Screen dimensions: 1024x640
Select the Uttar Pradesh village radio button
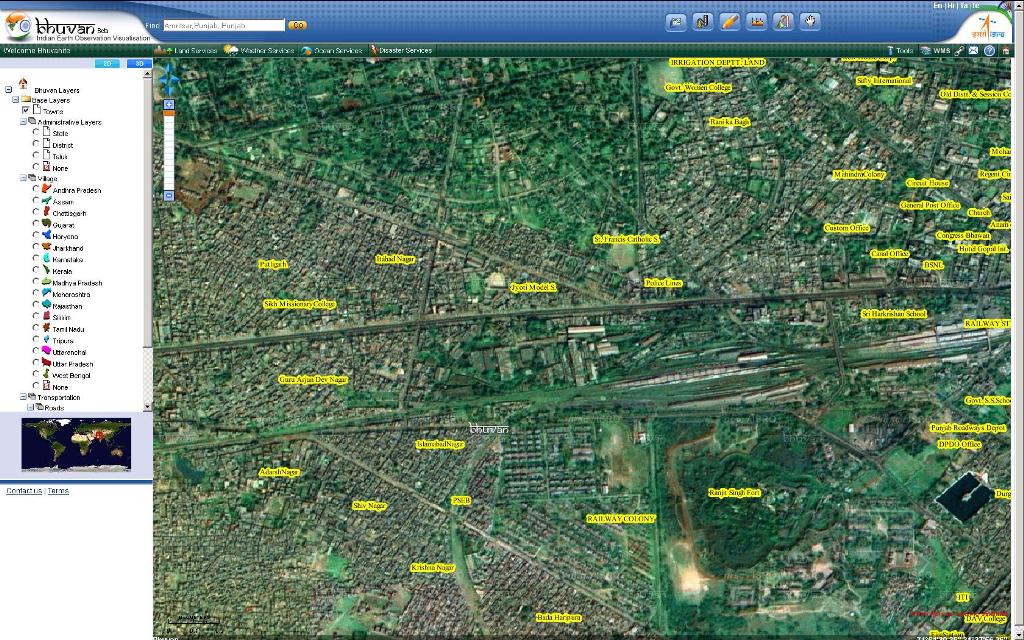(x=36, y=363)
